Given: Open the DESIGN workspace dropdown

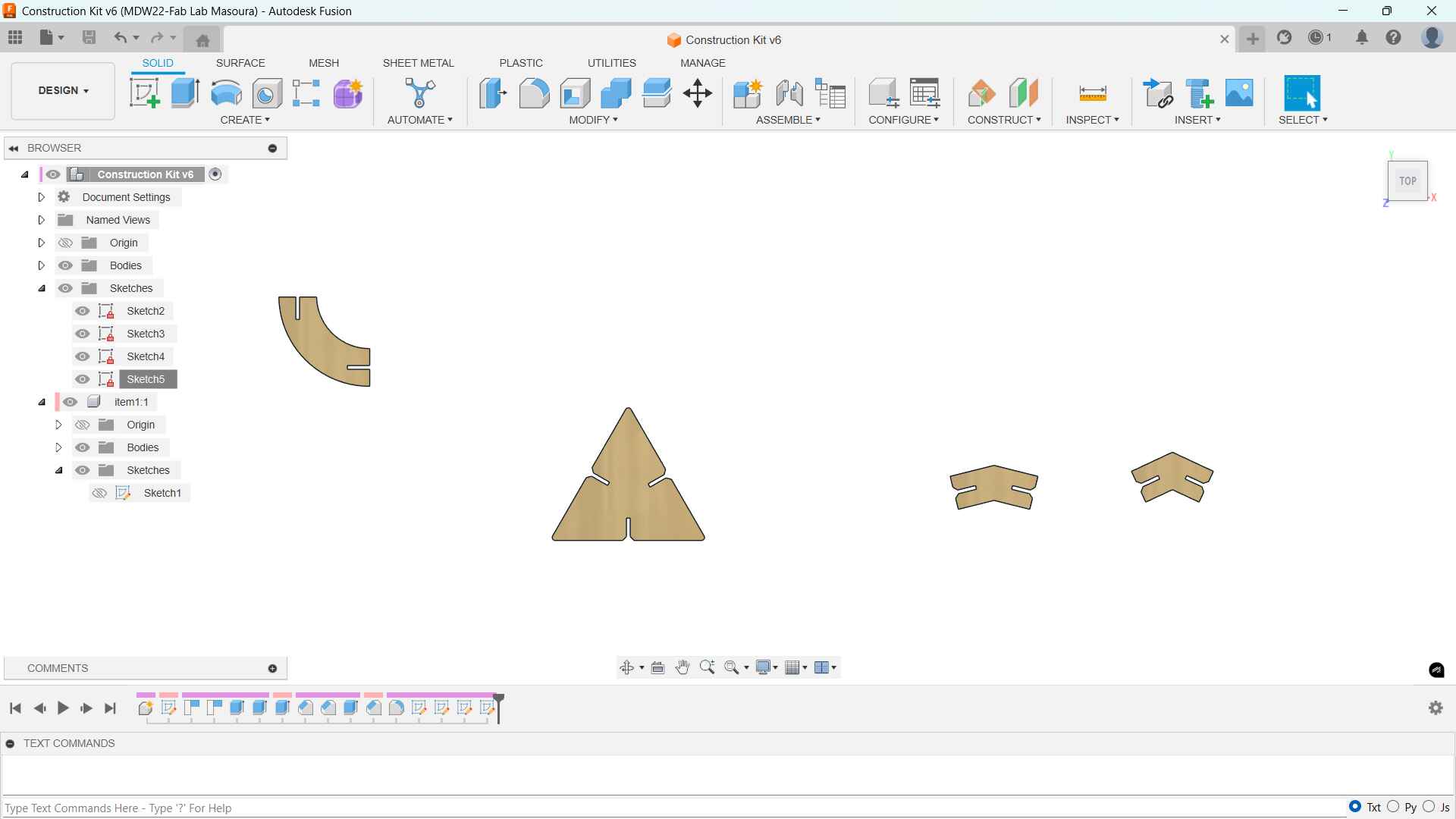Looking at the screenshot, I should click(x=63, y=91).
